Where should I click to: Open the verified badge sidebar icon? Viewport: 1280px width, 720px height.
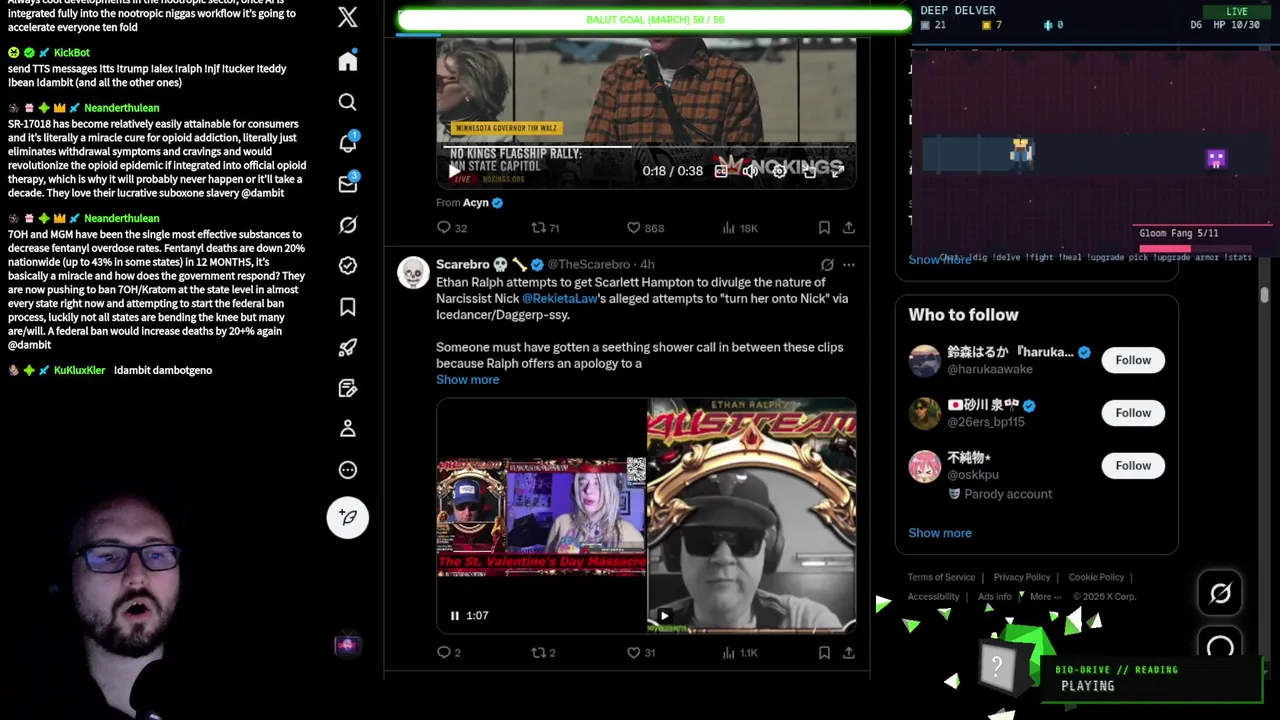point(347,265)
